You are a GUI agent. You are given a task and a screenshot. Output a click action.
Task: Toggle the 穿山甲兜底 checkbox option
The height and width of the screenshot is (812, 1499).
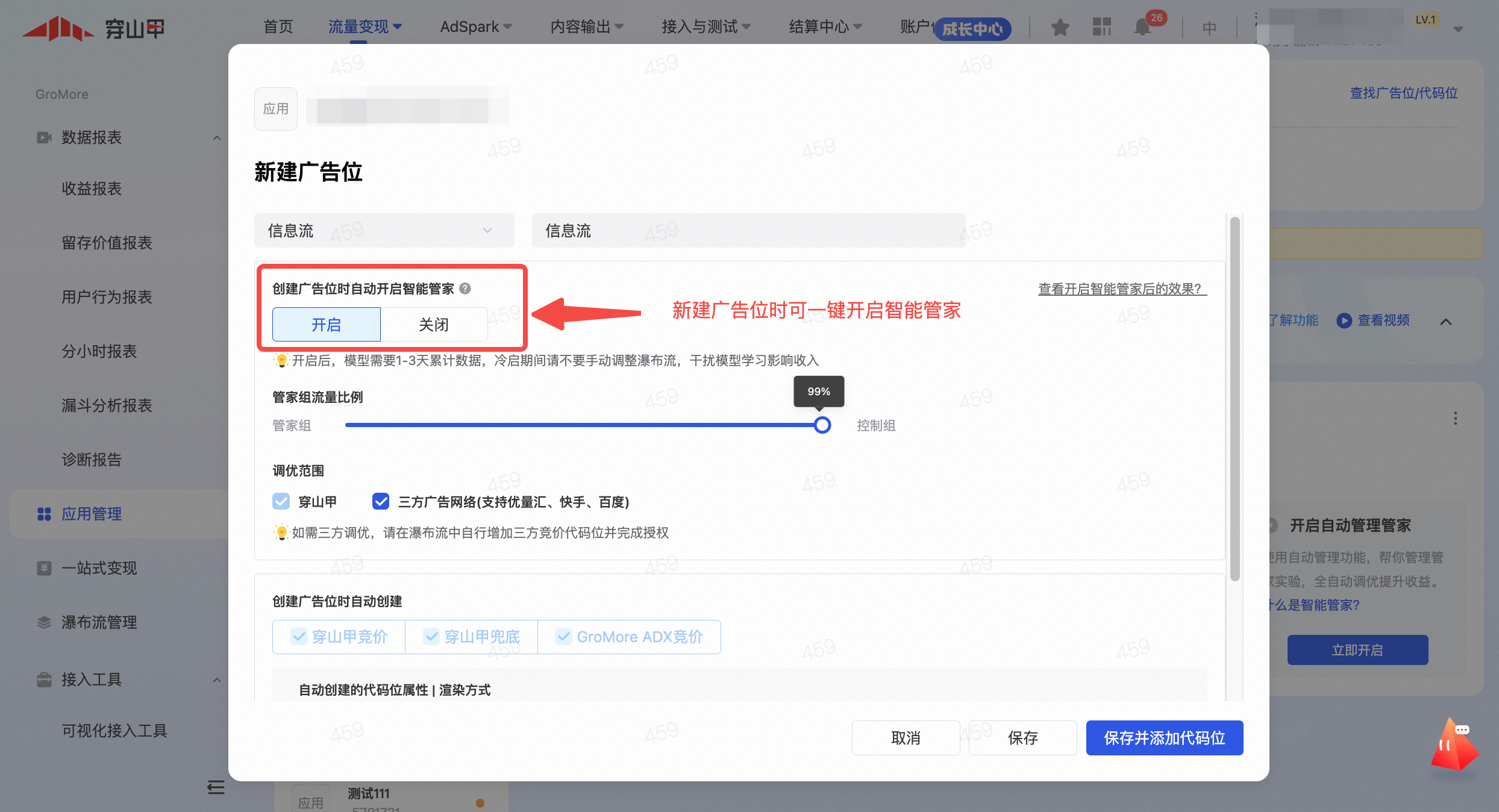(x=431, y=637)
